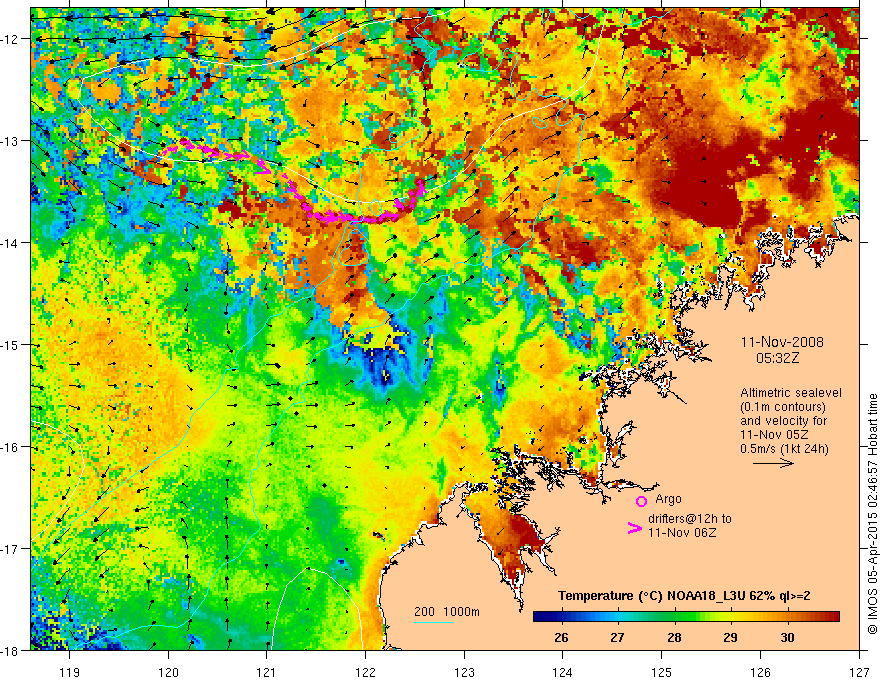Click the date label 11-Nov-2008
The width and height of the screenshot is (880, 680).
[x=782, y=342]
